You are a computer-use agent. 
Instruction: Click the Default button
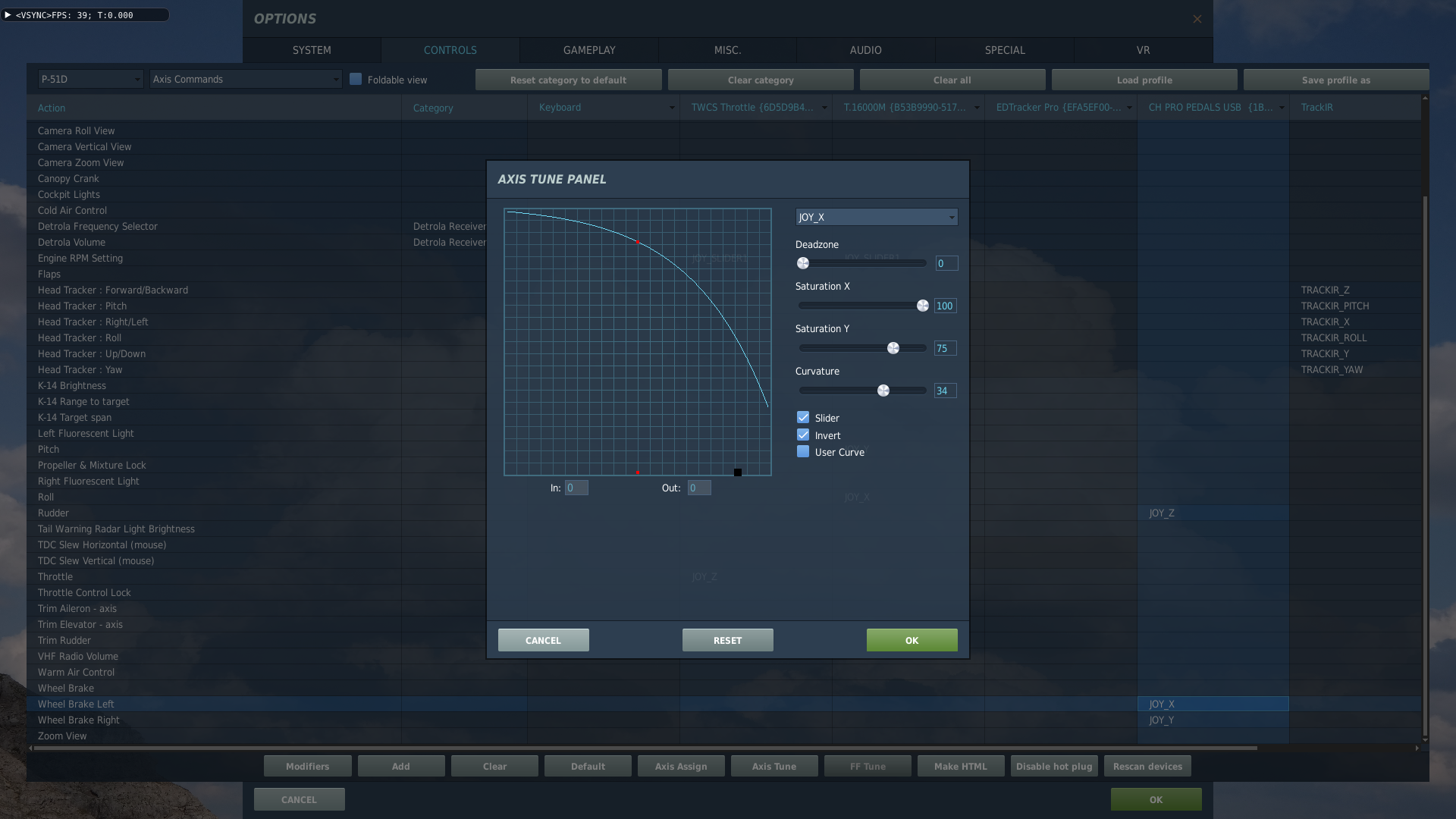[x=588, y=766]
